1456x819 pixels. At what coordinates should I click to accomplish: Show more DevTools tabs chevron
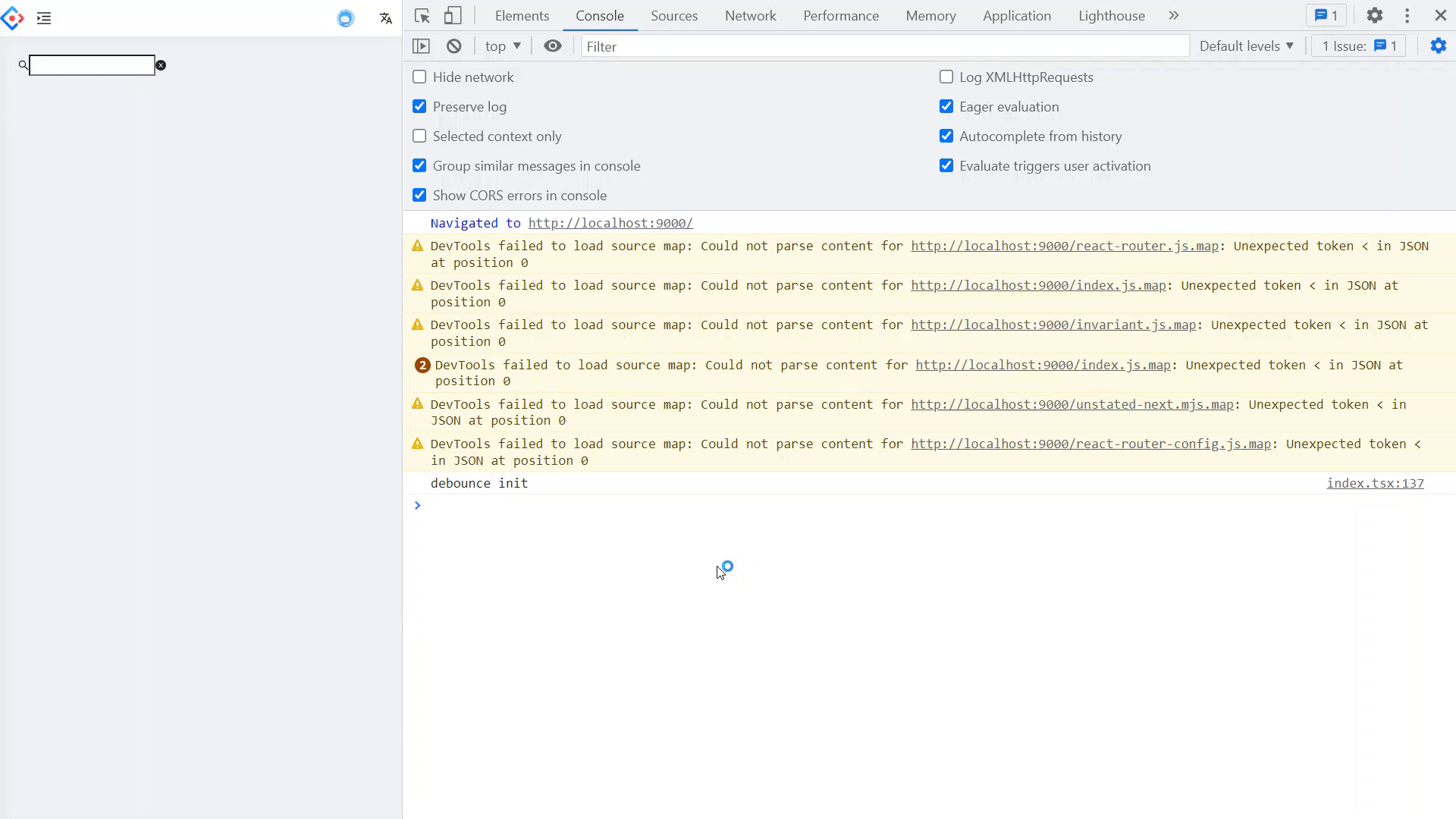(1173, 16)
